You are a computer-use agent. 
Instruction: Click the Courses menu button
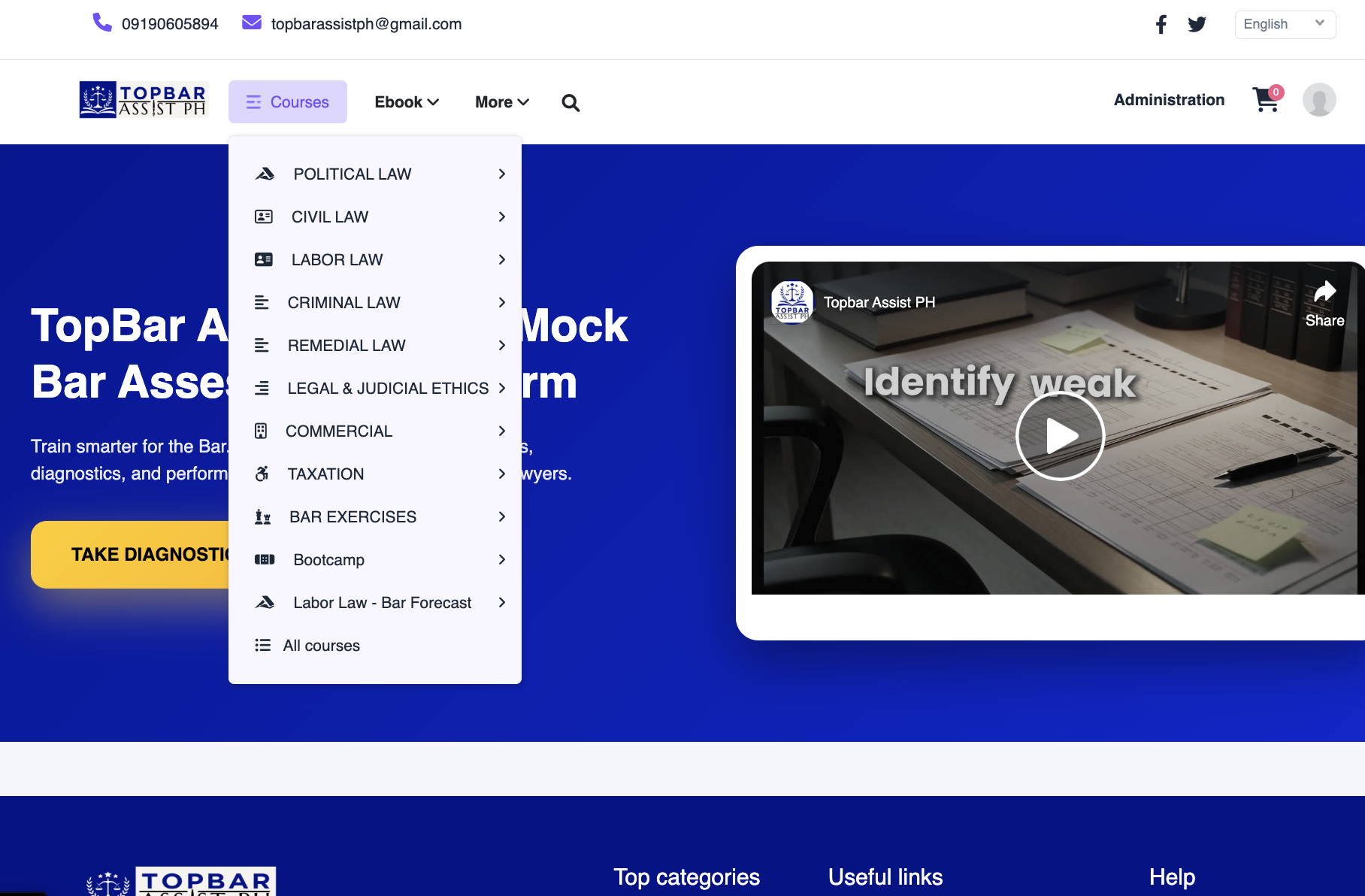coord(288,102)
